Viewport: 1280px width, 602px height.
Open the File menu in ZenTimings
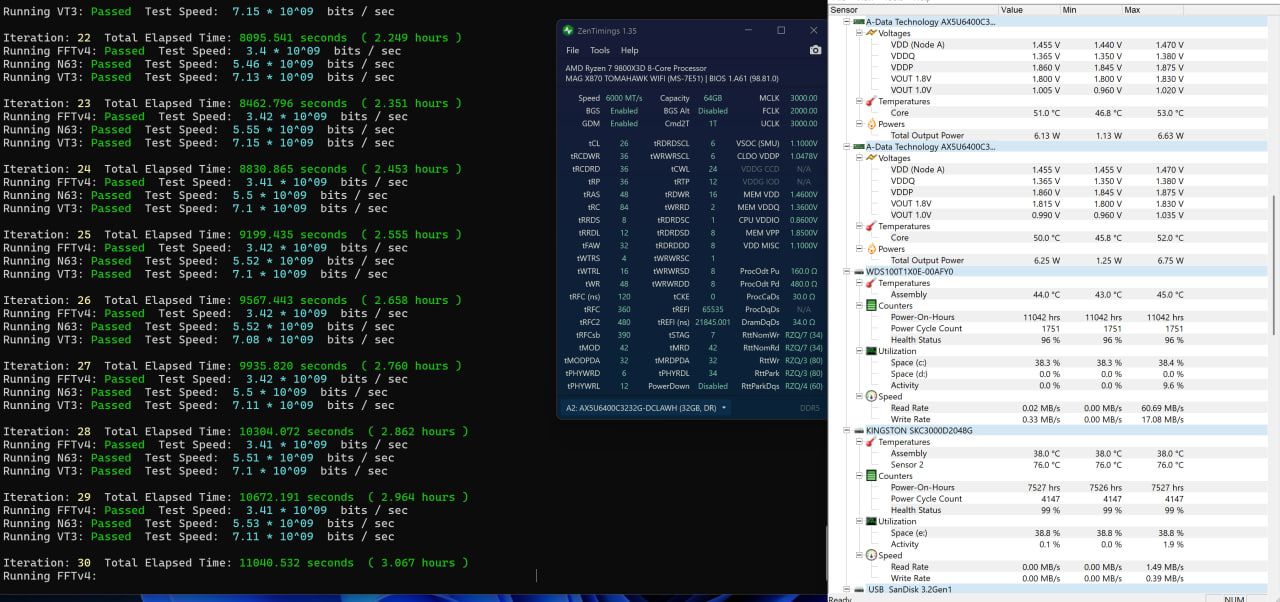pyautogui.click(x=572, y=50)
